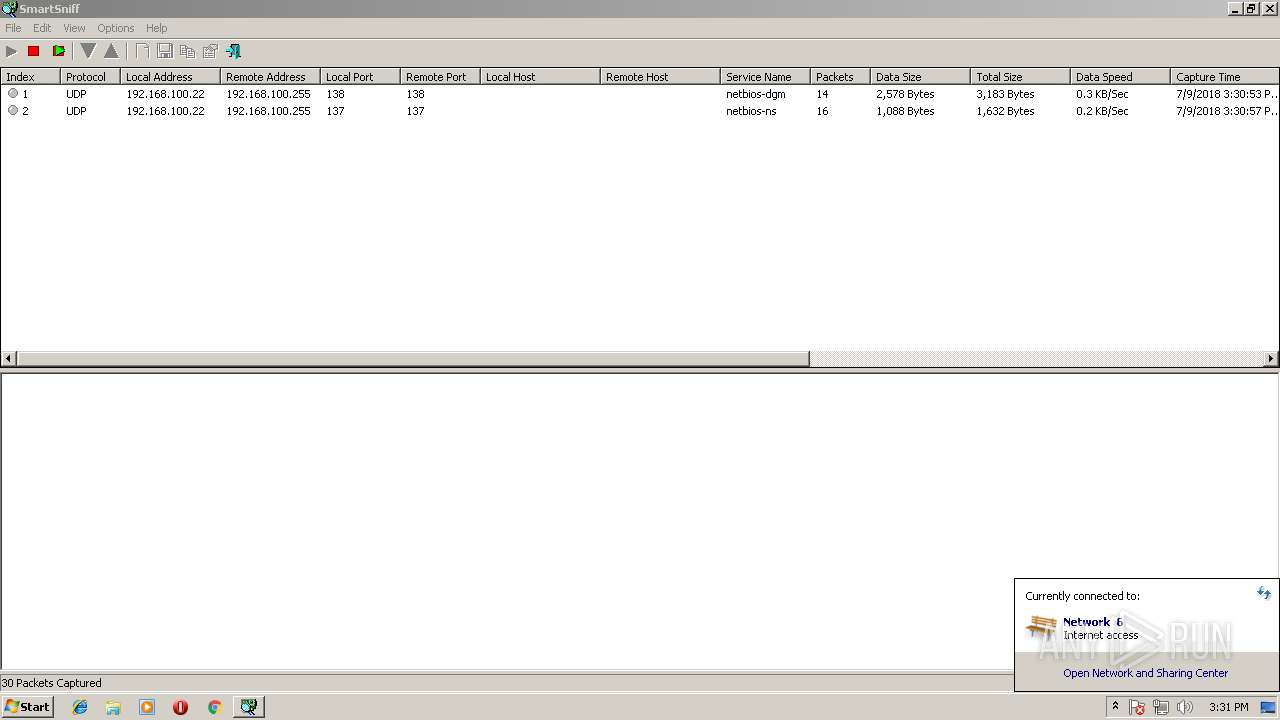The image size is (1280, 720).
Task: Sort by the Remote Address column header
Action: [270, 77]
